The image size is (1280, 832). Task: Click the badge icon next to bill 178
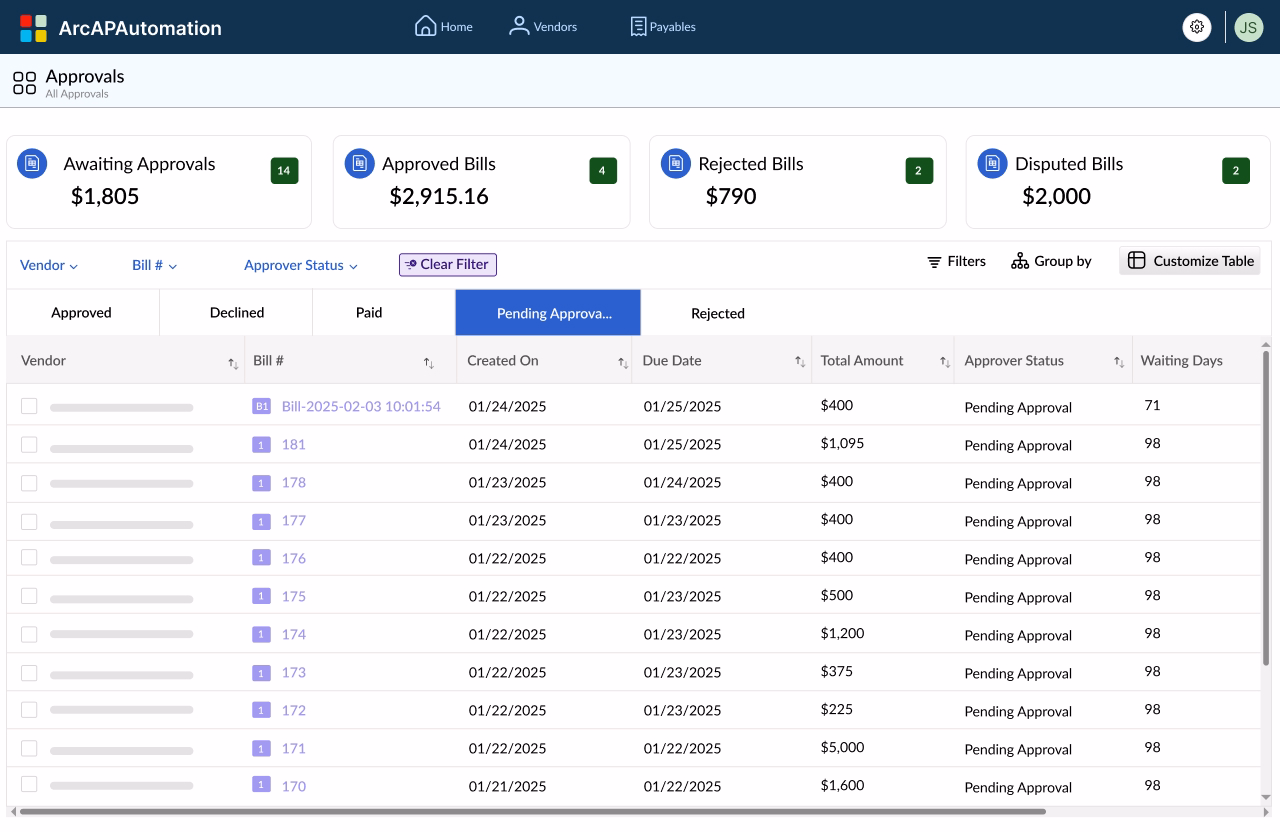(x=261, y=482)
